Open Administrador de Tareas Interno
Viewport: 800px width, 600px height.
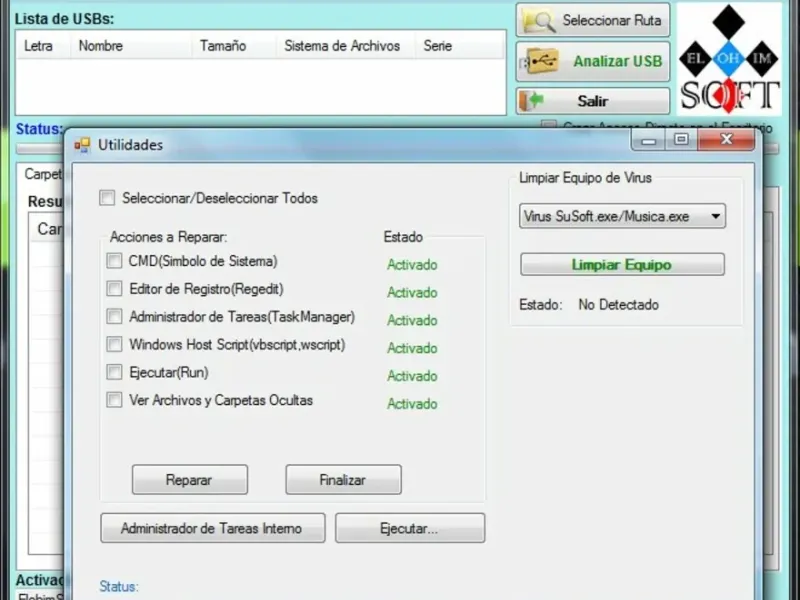[213, 528]
